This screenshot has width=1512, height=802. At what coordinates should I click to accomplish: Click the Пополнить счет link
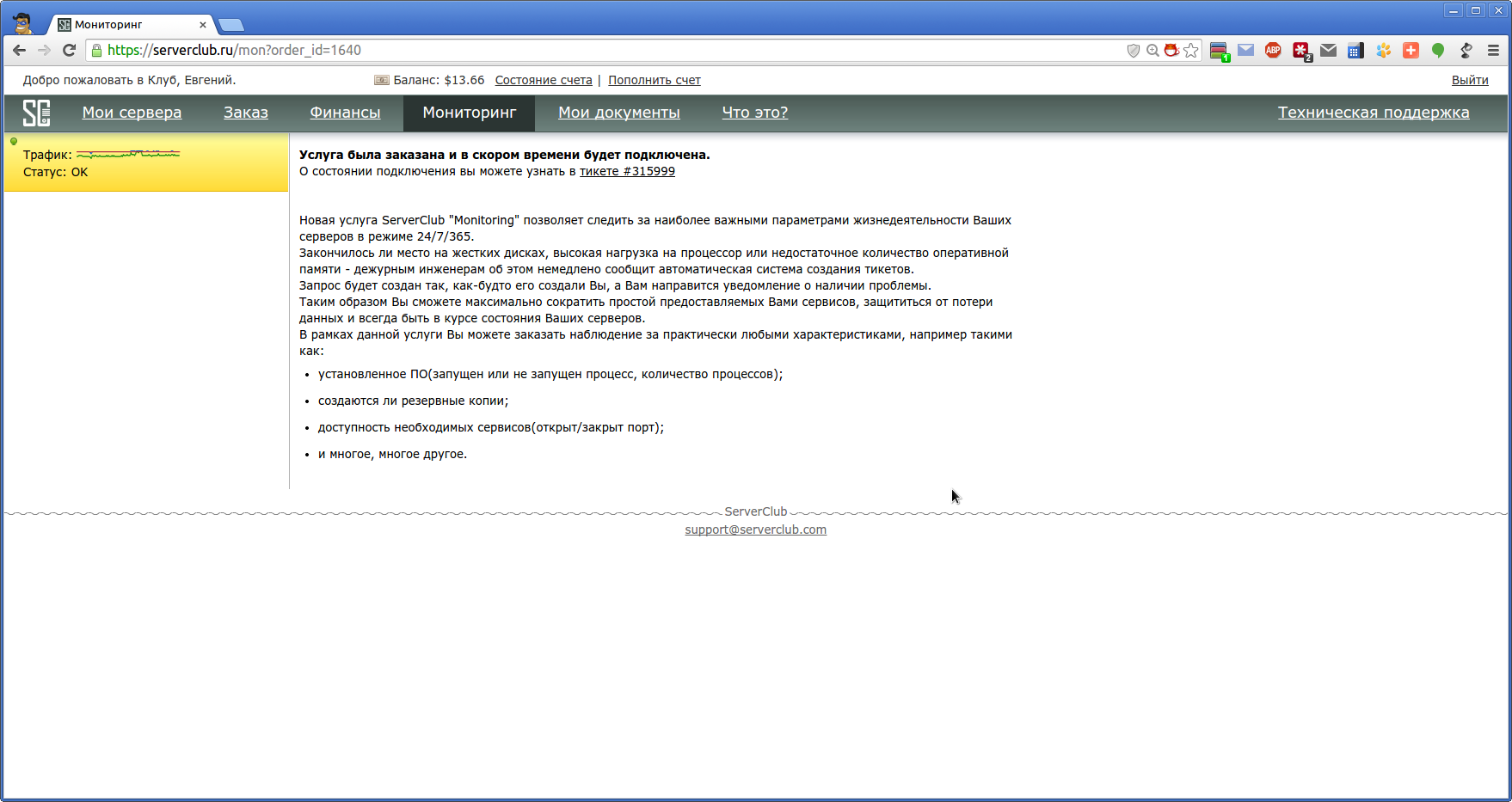pyautogui.click(x=655, y=80)
